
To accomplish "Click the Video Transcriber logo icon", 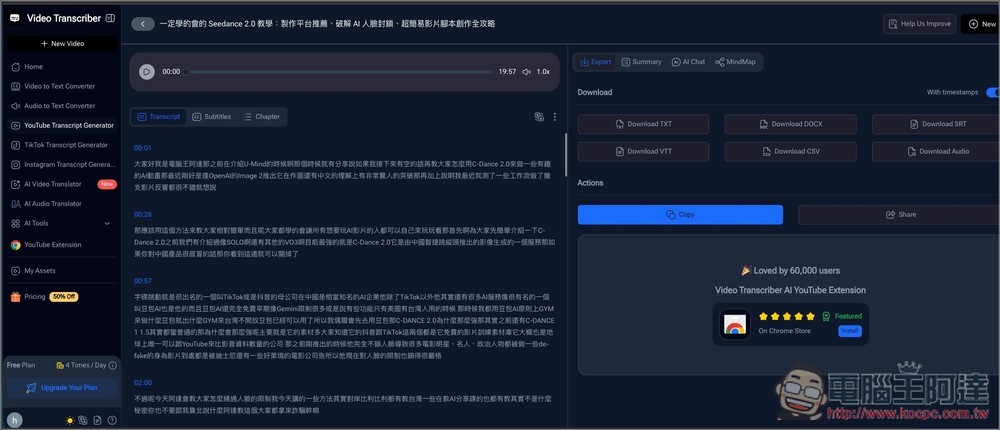I will point(15,19).
